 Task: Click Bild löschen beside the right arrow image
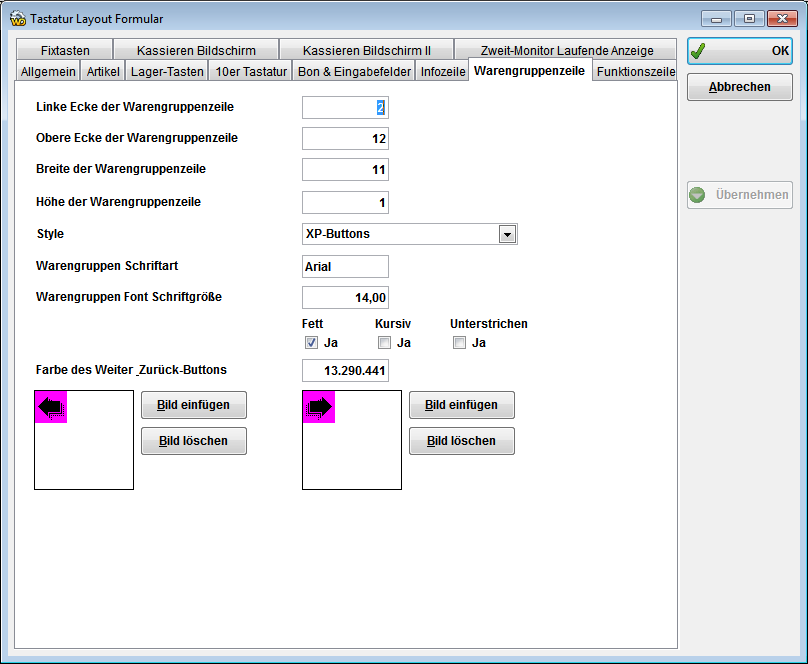click(462, 441)
